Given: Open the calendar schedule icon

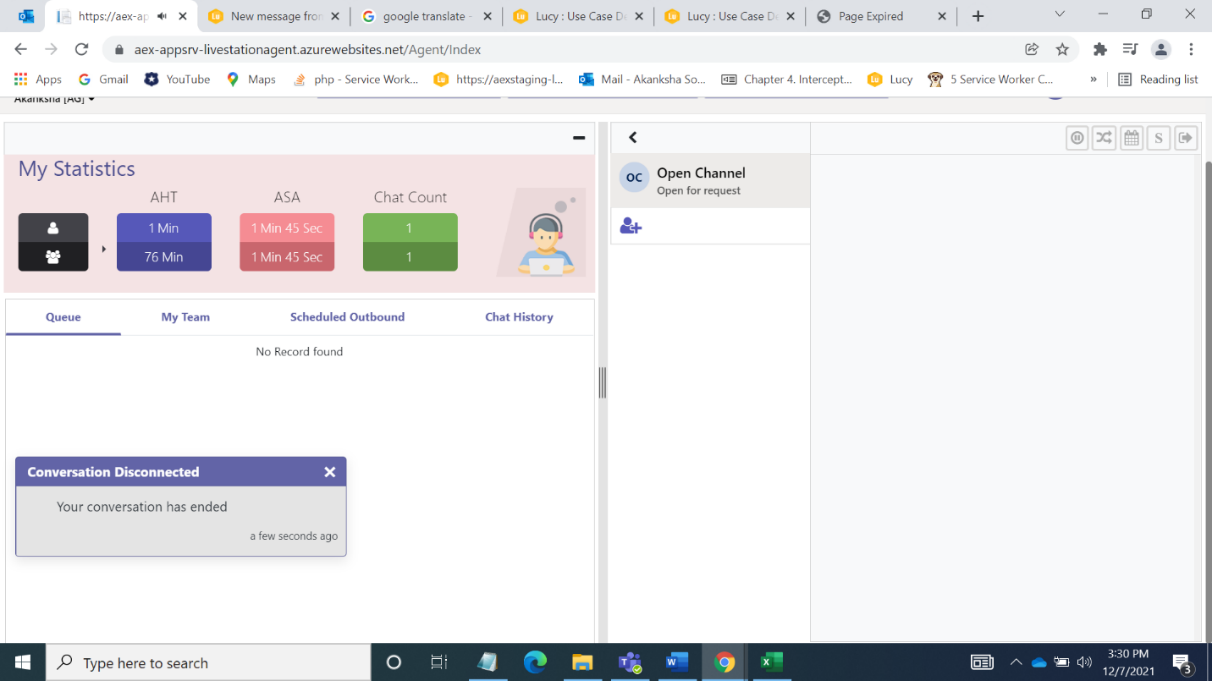Looking at the screenshot, I should pos(1131,138).
